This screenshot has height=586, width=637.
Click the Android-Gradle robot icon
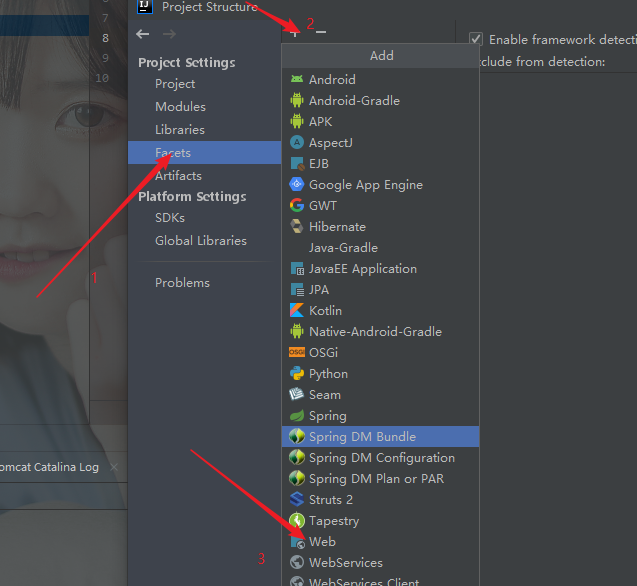297,100
